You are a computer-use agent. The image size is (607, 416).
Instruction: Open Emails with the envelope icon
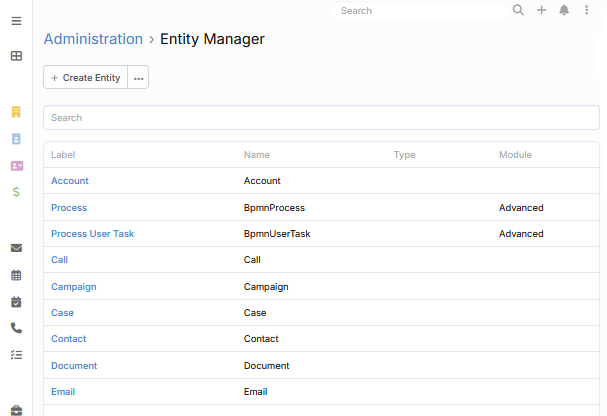(x=16, y=248)
